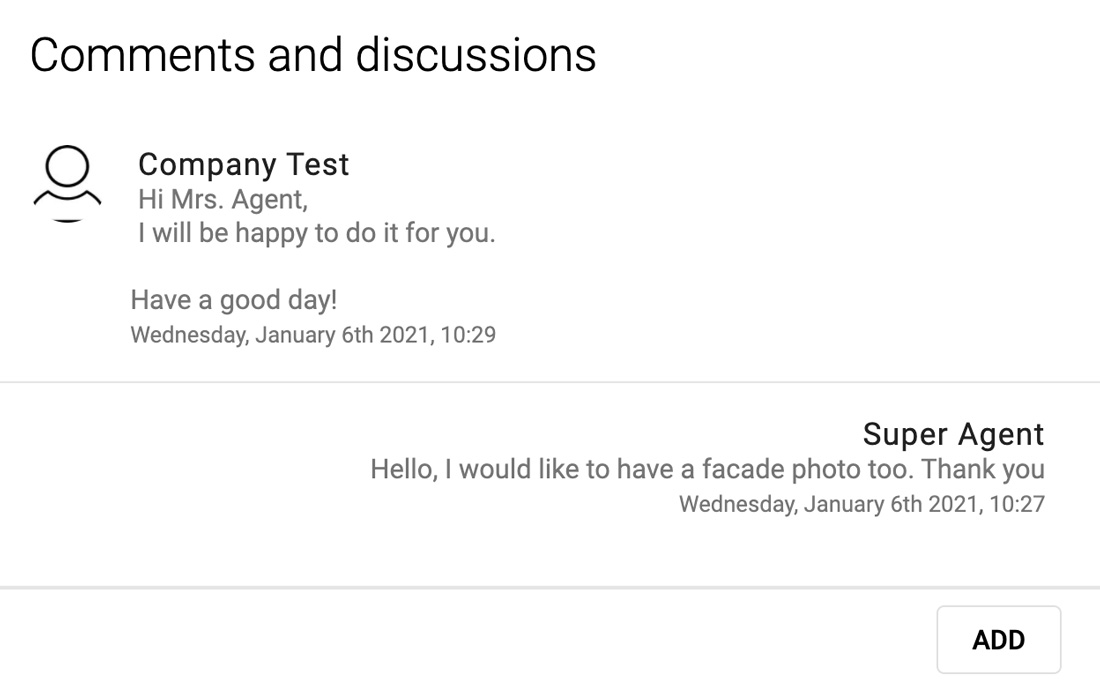The height and width of the screenshot is (686, 1100).
Task: Click the Comments and discussions heading
Action: pyautogui.click(x=313, y=55)
